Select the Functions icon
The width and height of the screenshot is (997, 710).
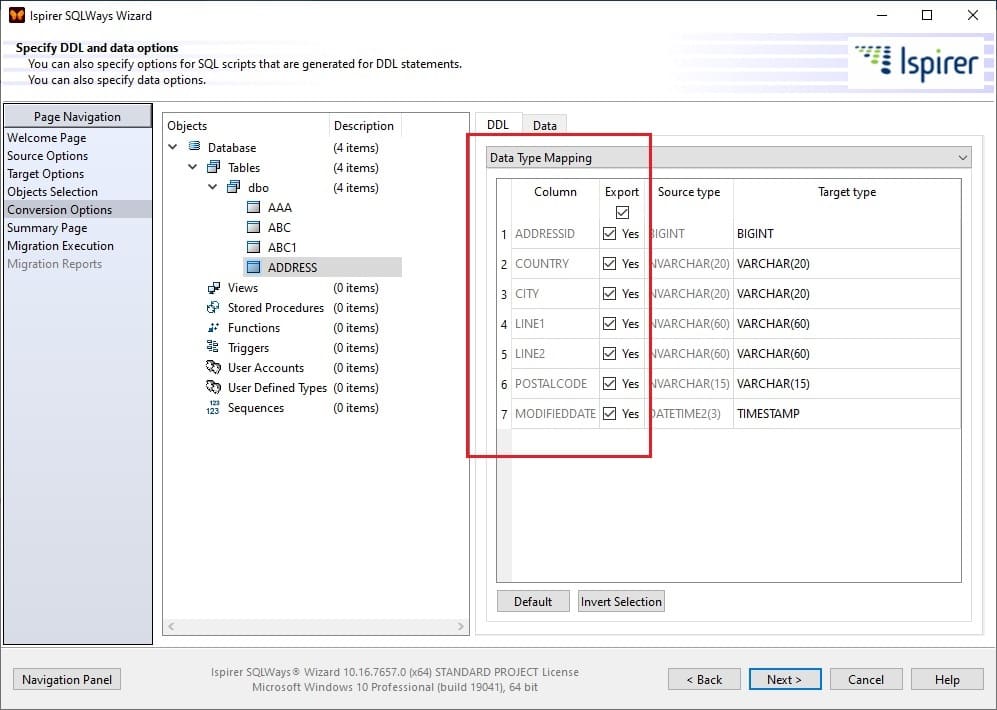tap(214, 327)
